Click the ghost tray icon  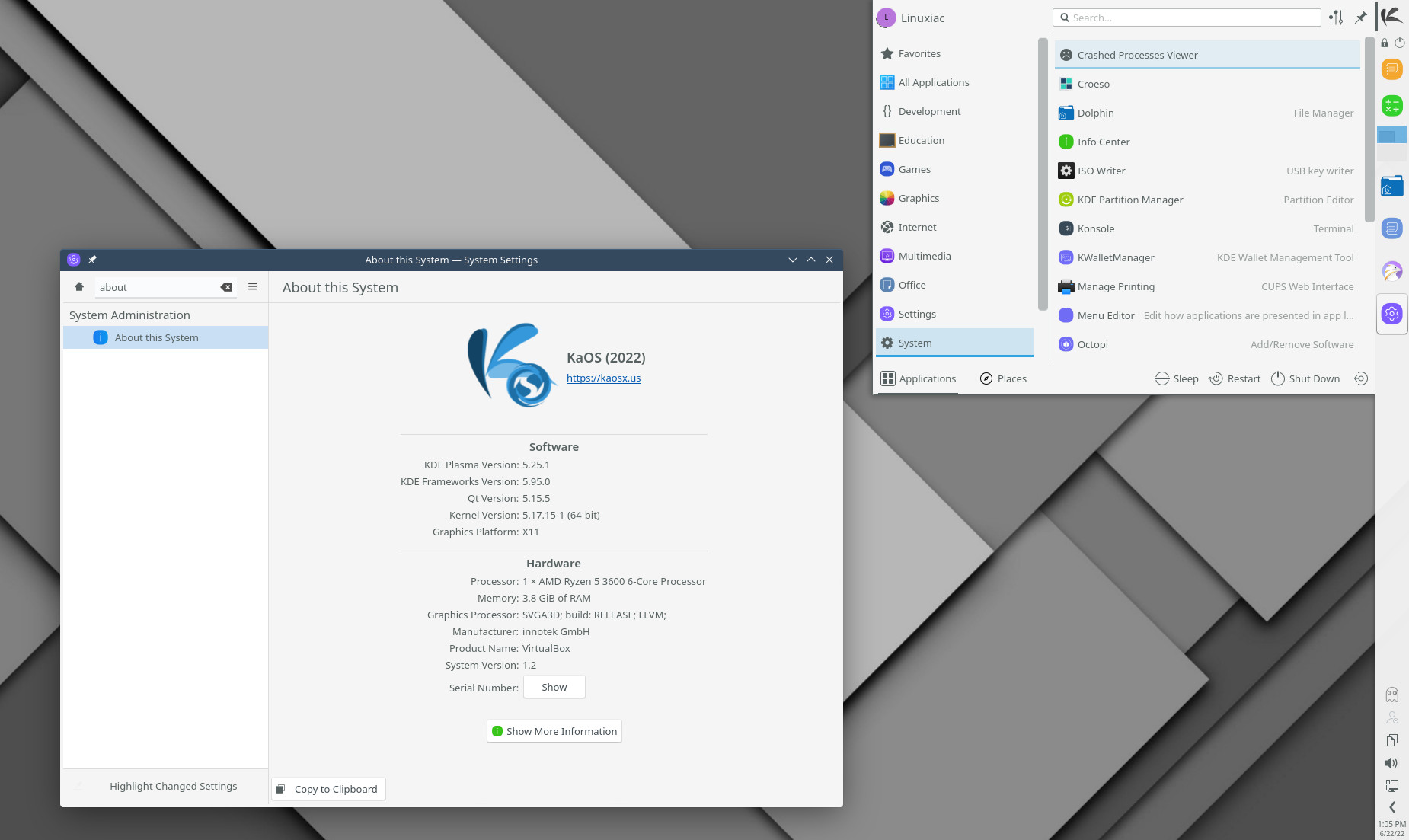pos(1392,695)
